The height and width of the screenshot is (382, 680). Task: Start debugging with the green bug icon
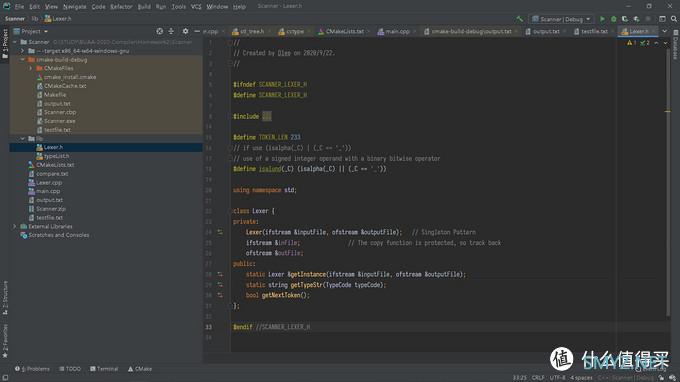[x=614, y=19]
